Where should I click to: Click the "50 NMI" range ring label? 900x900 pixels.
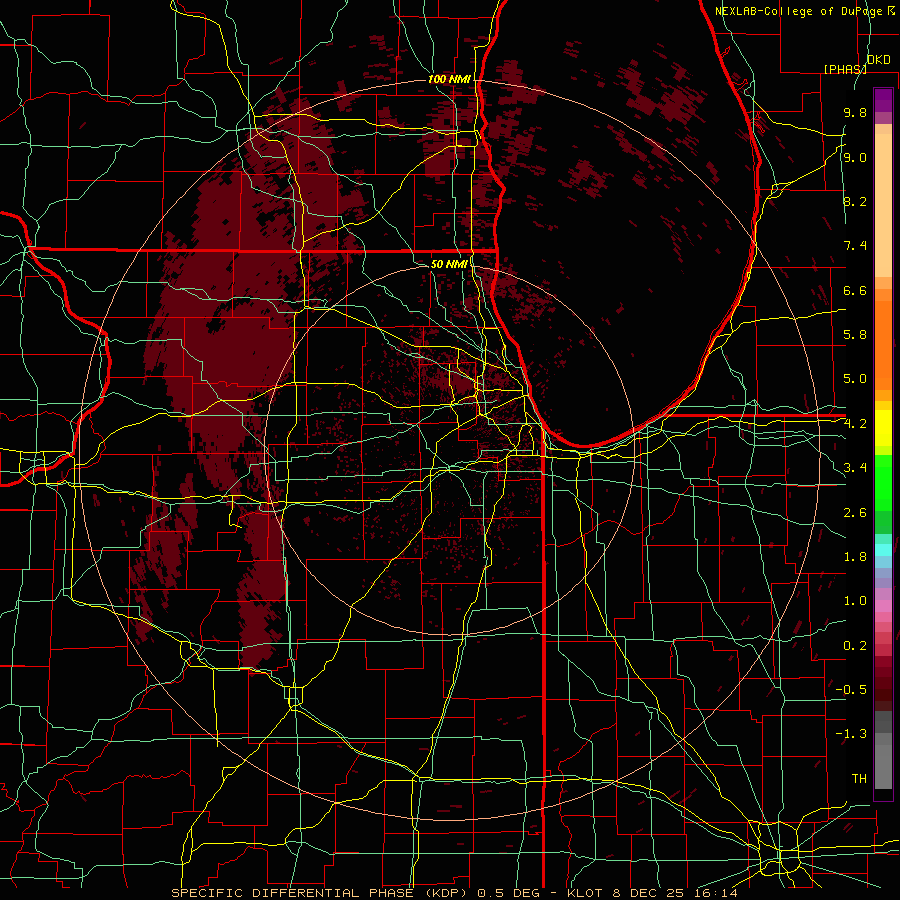pyautogui.click(x=449, y=265)
